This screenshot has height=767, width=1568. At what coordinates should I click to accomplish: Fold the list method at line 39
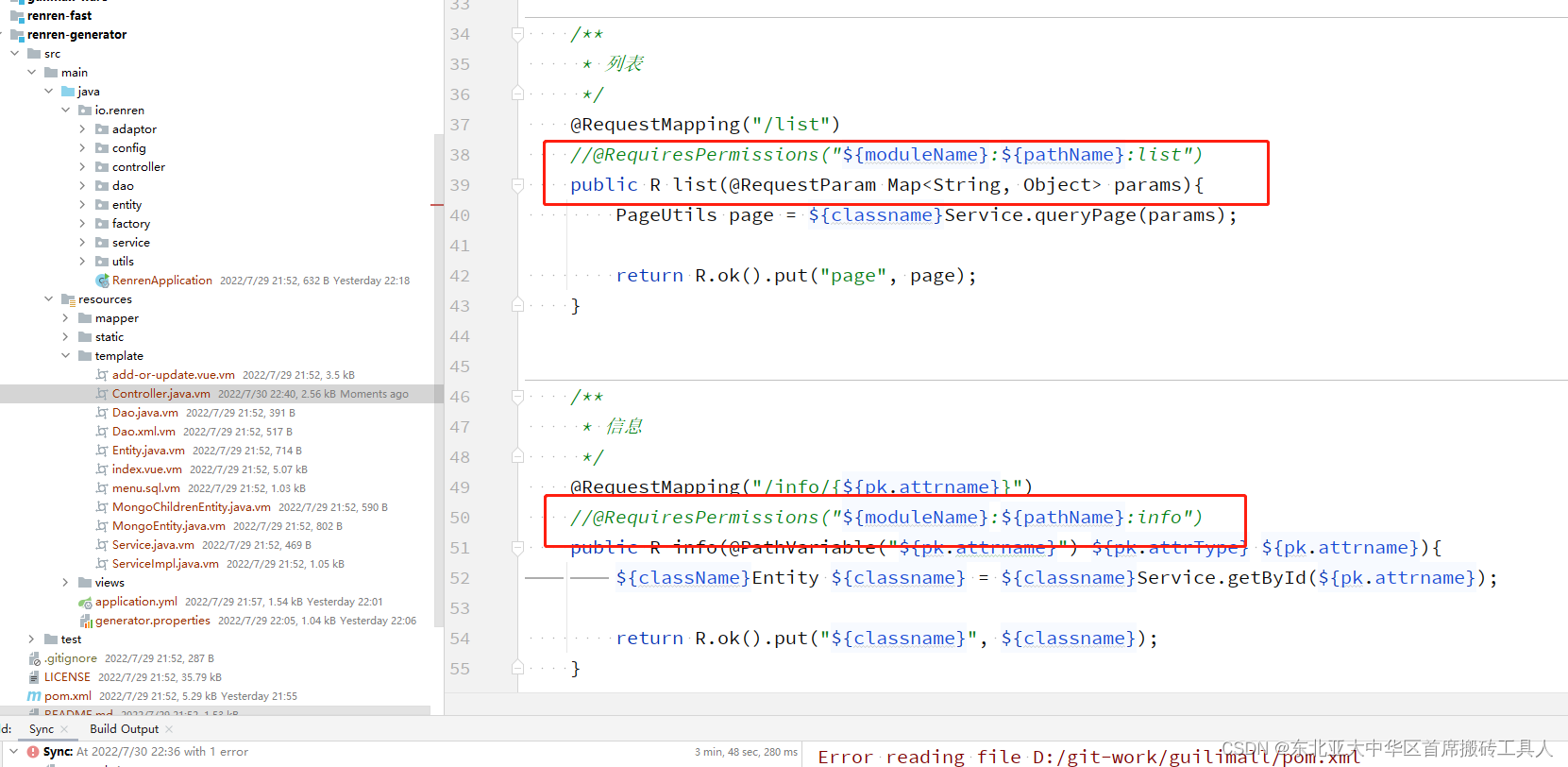(517, 185)
